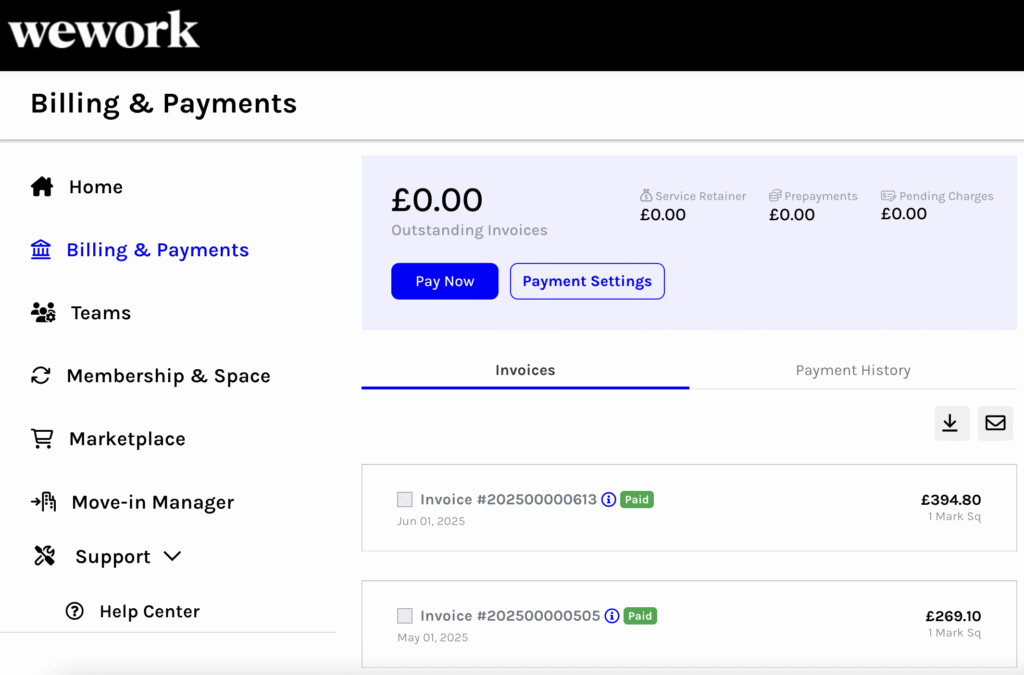The image size is (1024, 675).
Task: Select the Invoices tab
Action: click(525, 370)
